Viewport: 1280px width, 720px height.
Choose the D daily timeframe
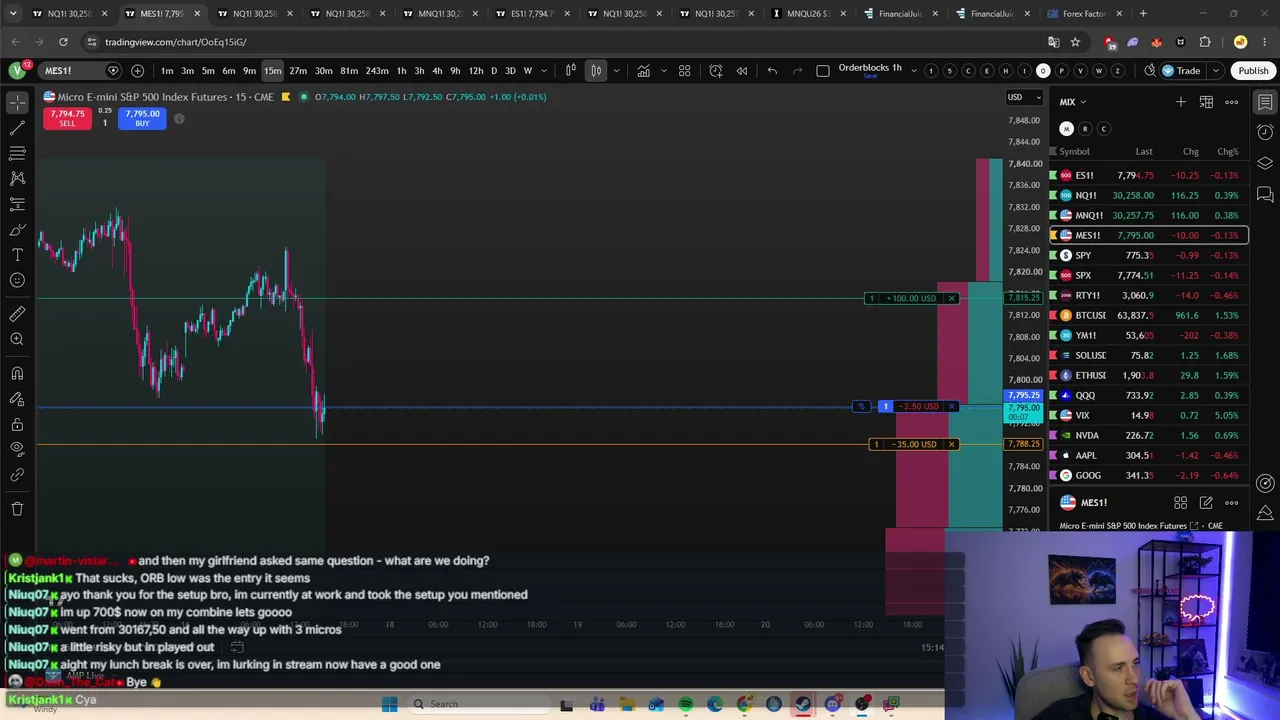pos(493,71)
